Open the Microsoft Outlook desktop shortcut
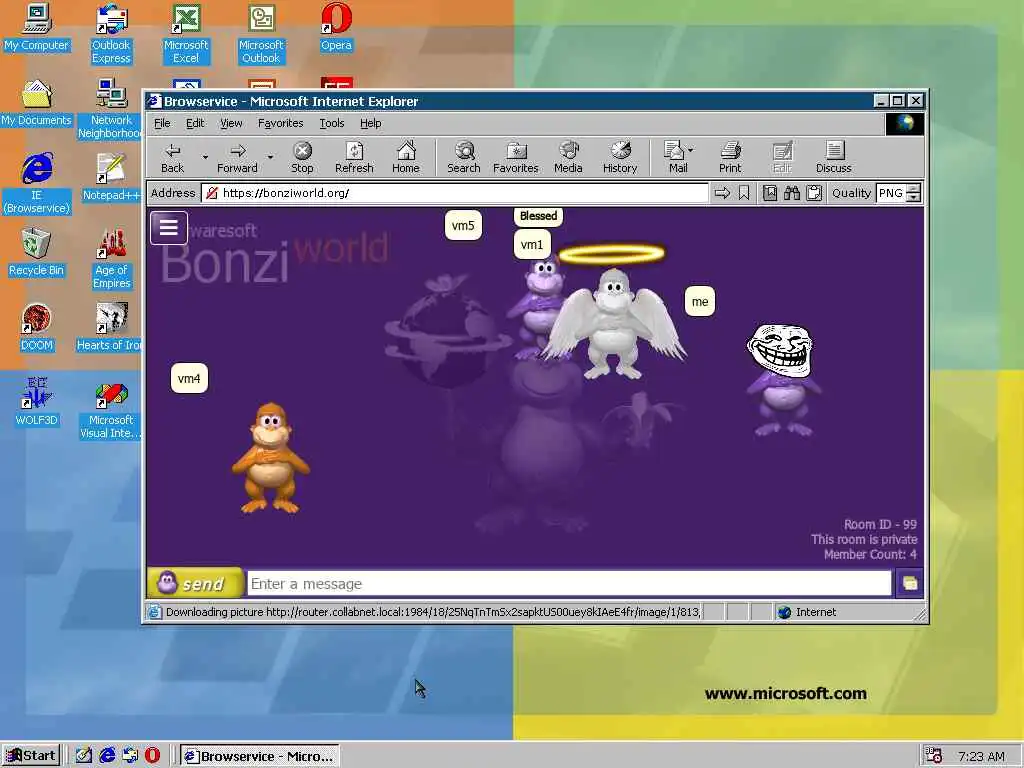This screenshot has width=1024, height=768. pos(261,33)
